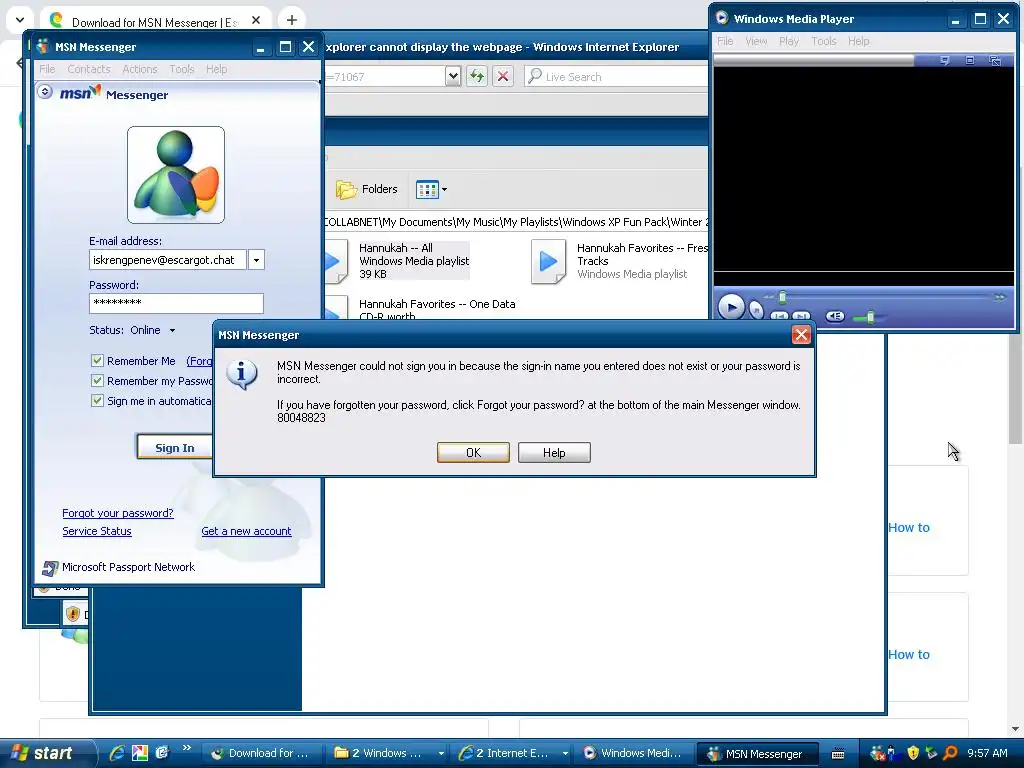Open the '2 Internet E...' taskbar group
Image resolution: width=1024 pixels, height=768 pixels.
pos(513,753)
